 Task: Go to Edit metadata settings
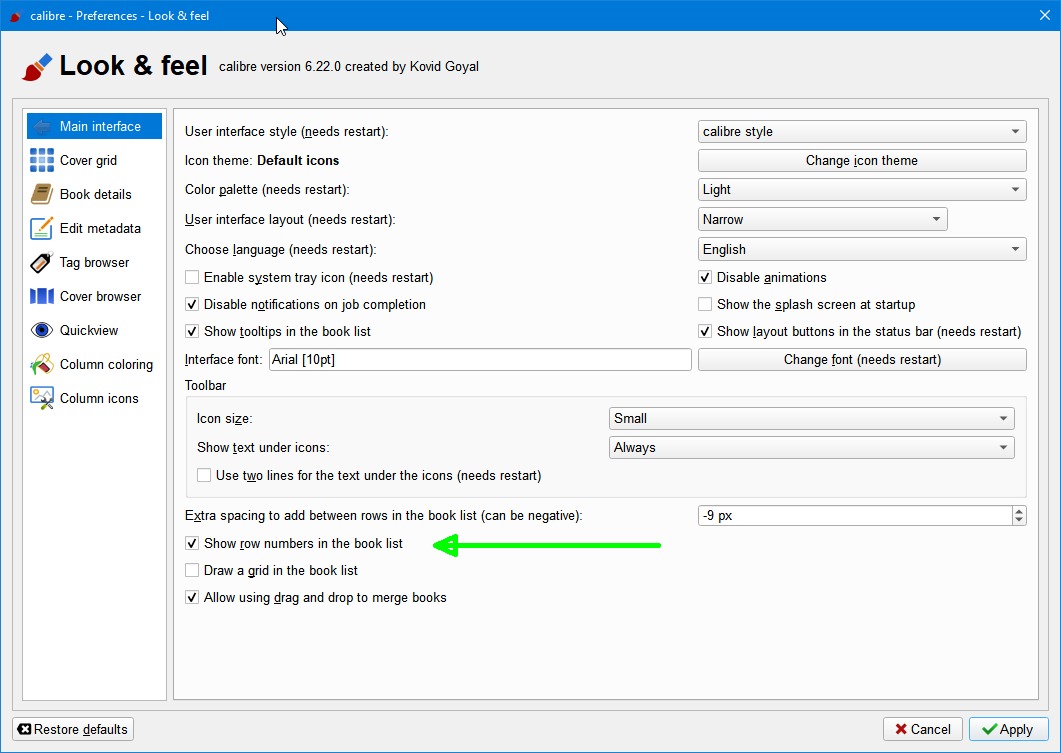pos(94,228)
